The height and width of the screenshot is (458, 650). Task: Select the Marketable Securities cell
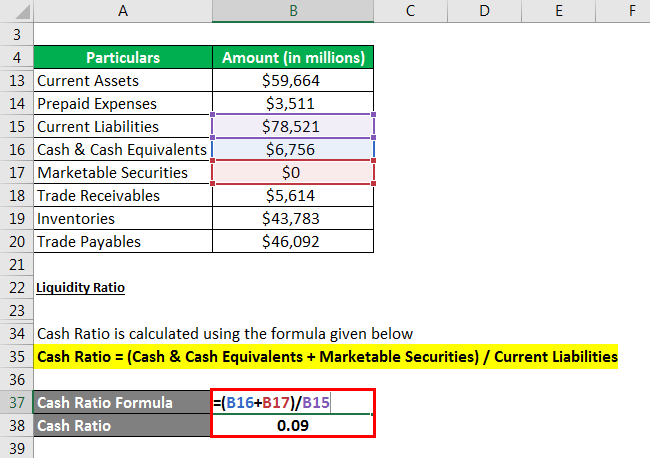(x=123, y=172)
